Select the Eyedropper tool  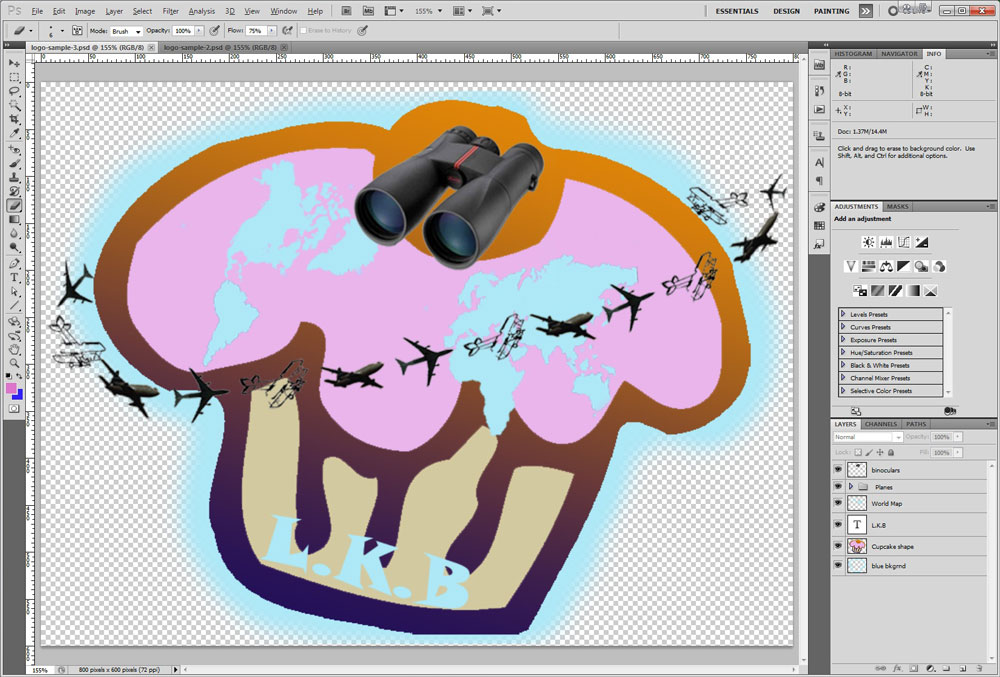(x=15, y=133)
